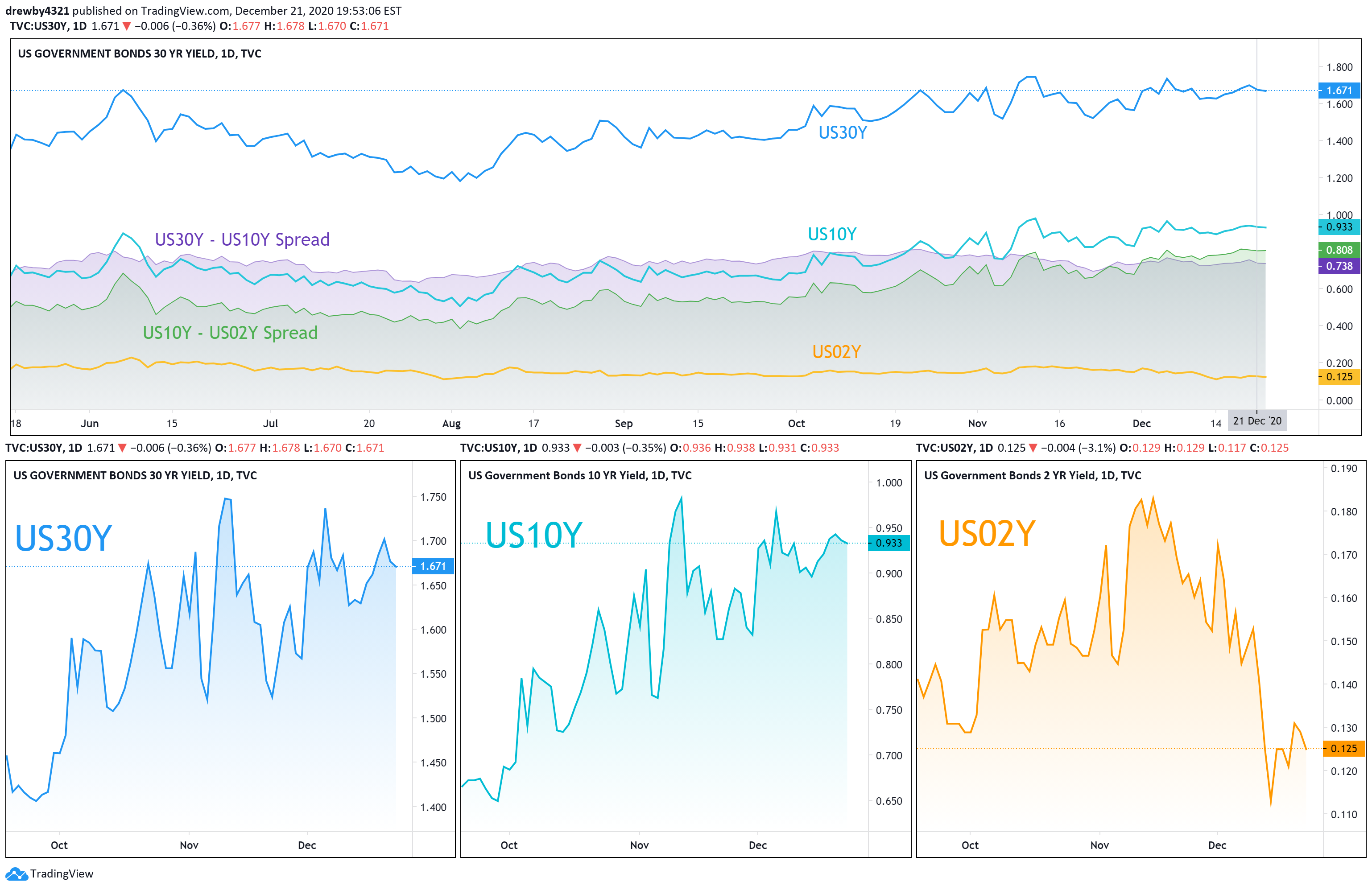Click the purple 0.738 spread value label

click(x=1339, y=266)
